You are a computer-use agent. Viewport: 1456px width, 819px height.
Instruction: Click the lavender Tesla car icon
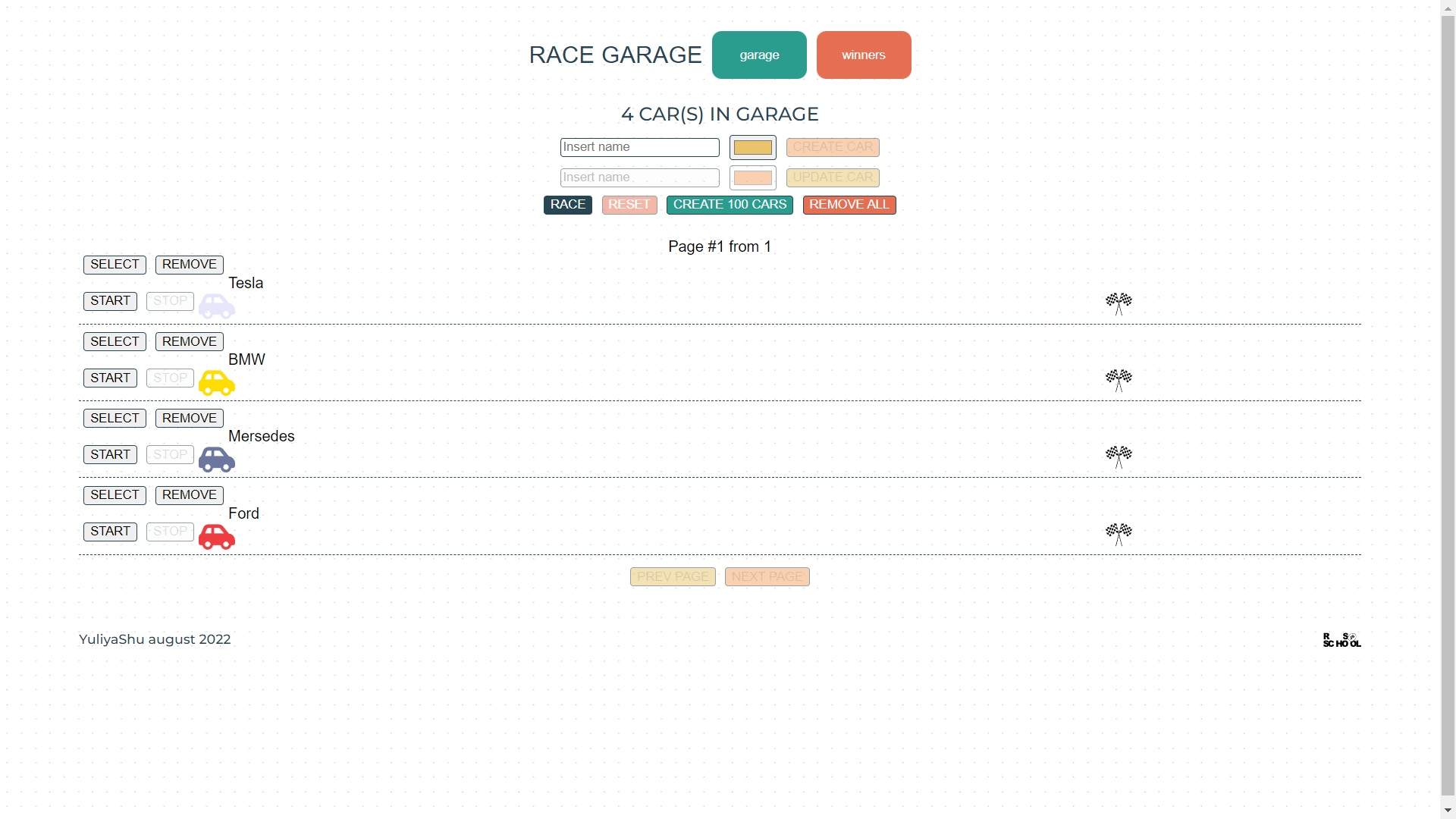[x=217, y=306]
